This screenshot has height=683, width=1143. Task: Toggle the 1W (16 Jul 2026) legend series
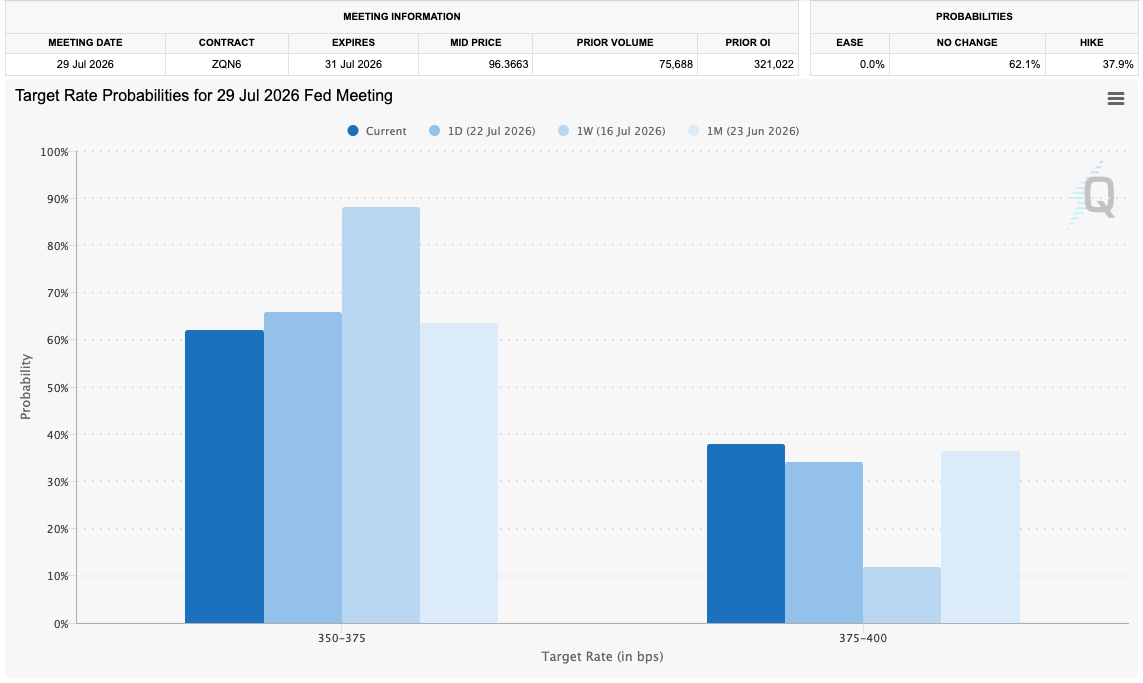(612, 131)
